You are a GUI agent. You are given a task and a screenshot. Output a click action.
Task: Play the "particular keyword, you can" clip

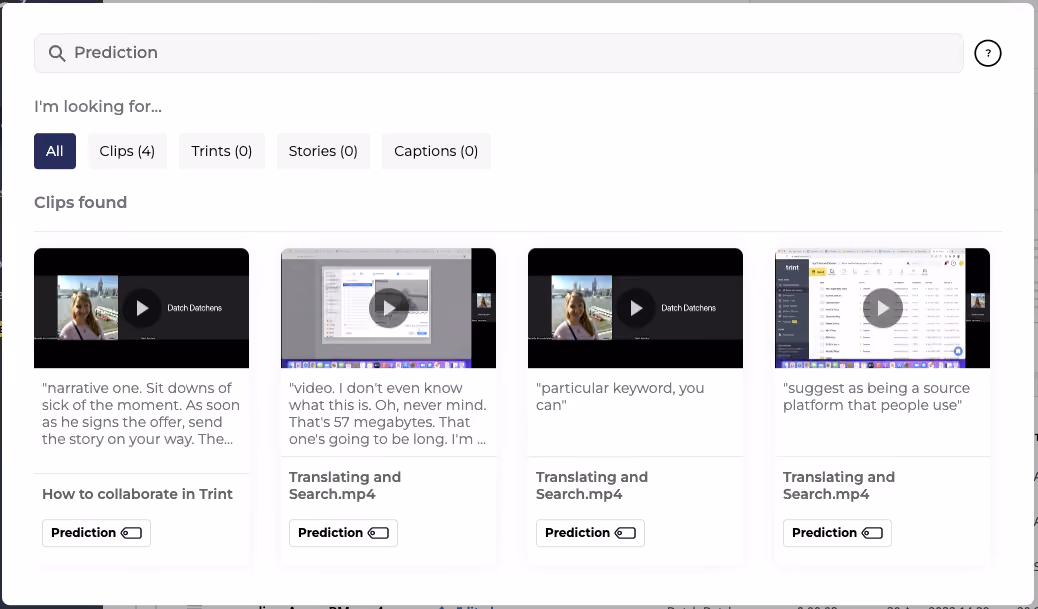pyautogui.click(x=636, y=308)
